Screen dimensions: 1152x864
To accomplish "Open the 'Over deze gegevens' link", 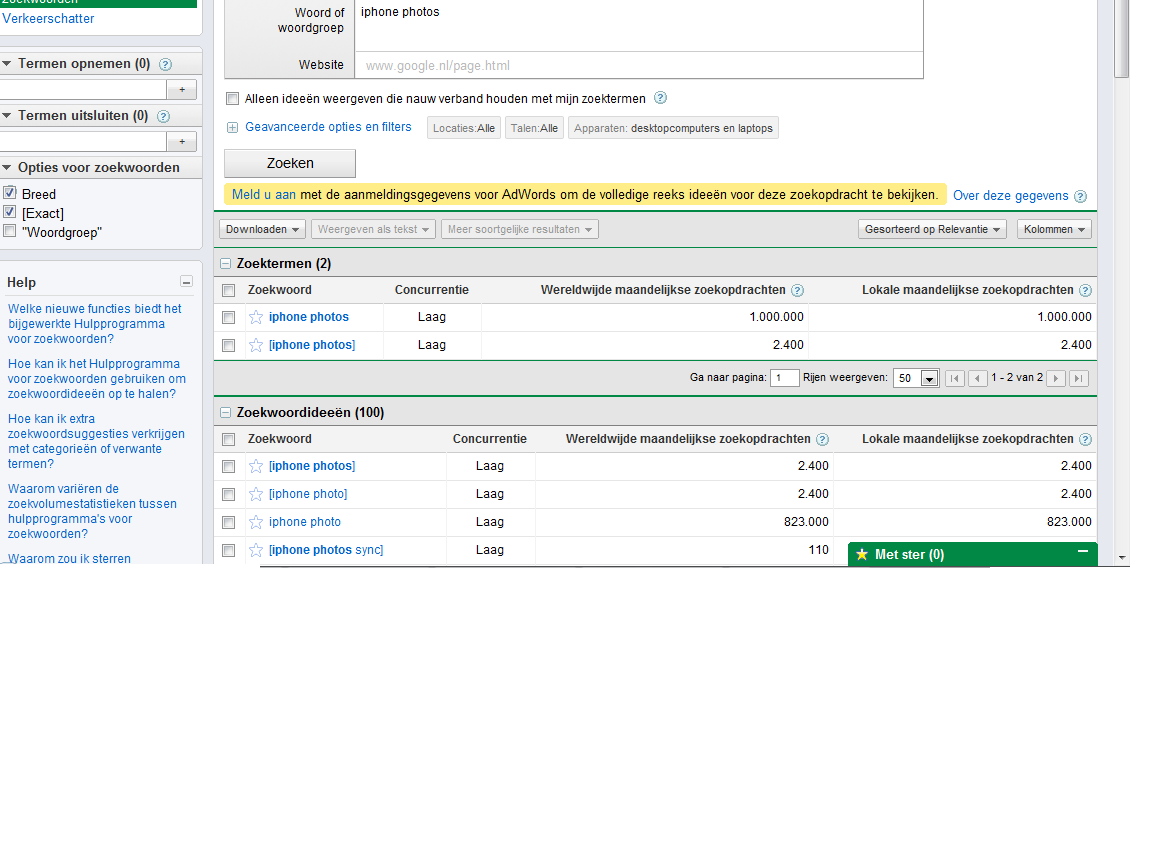I will pyautogui.click(x=1010, y=195).
